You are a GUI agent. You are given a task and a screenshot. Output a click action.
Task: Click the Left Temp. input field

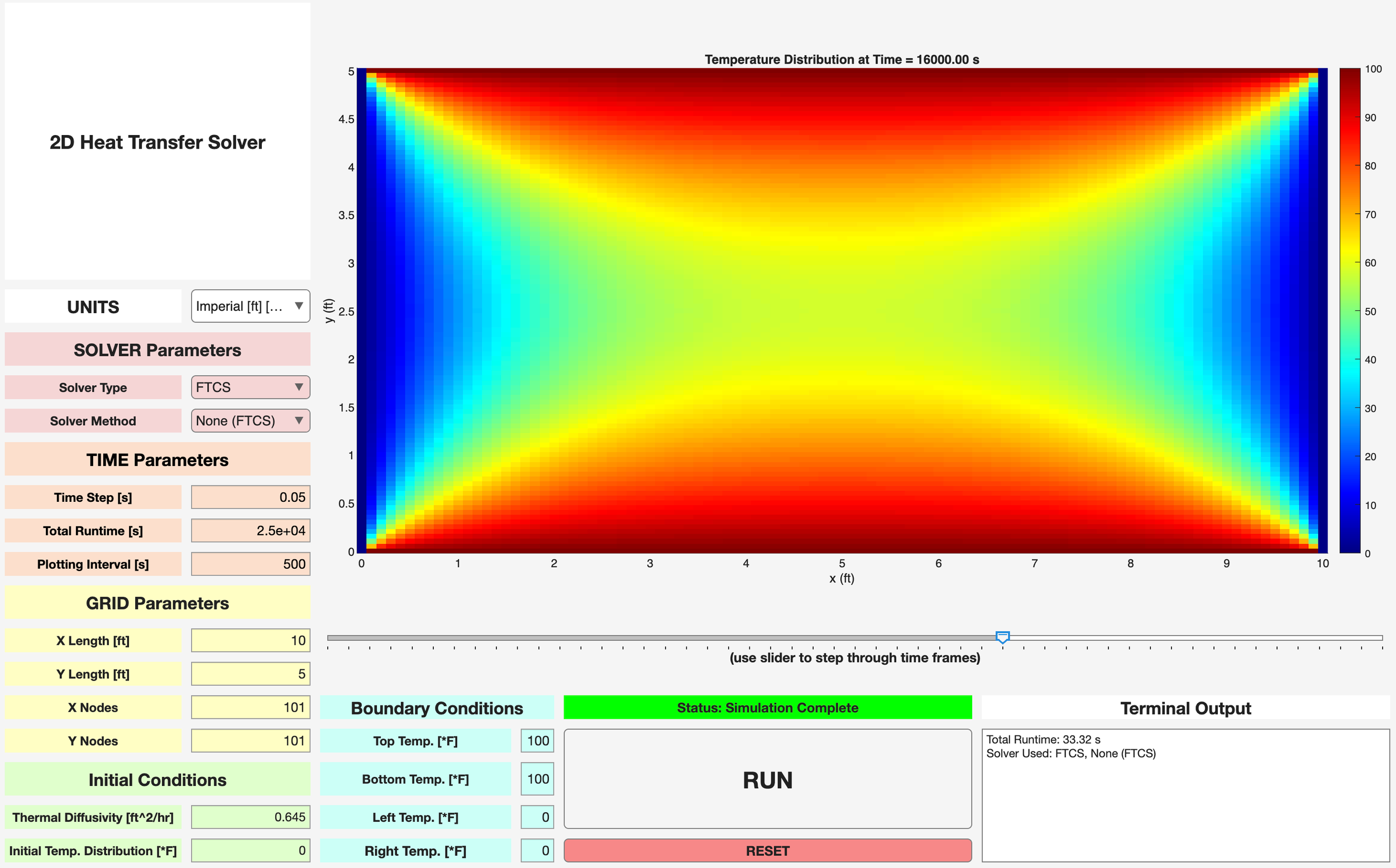(537, 817)
